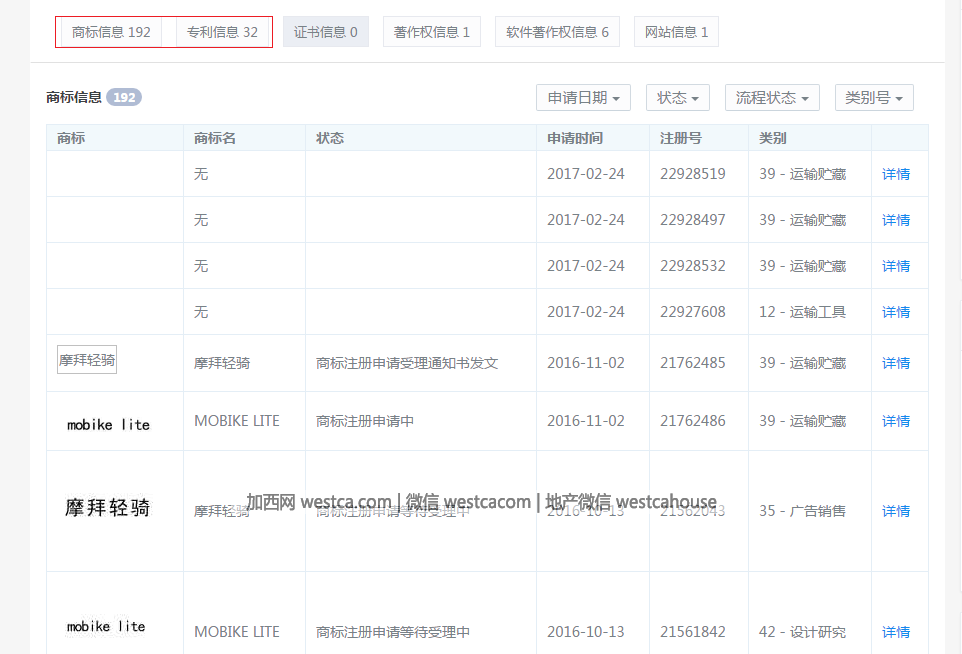962x654 pixels.
Task: Click 详情 link for registration 22928519
Action: (x=896, y=174)
